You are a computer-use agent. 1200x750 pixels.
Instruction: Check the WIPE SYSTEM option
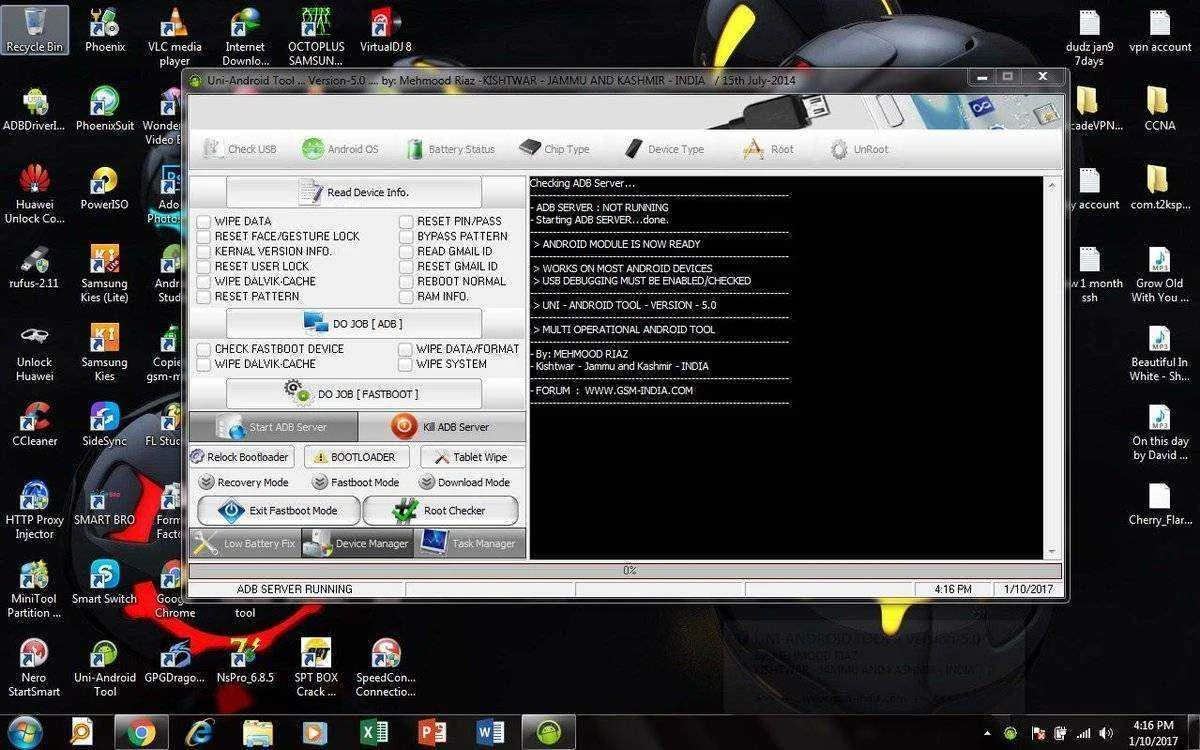point(406,364)
